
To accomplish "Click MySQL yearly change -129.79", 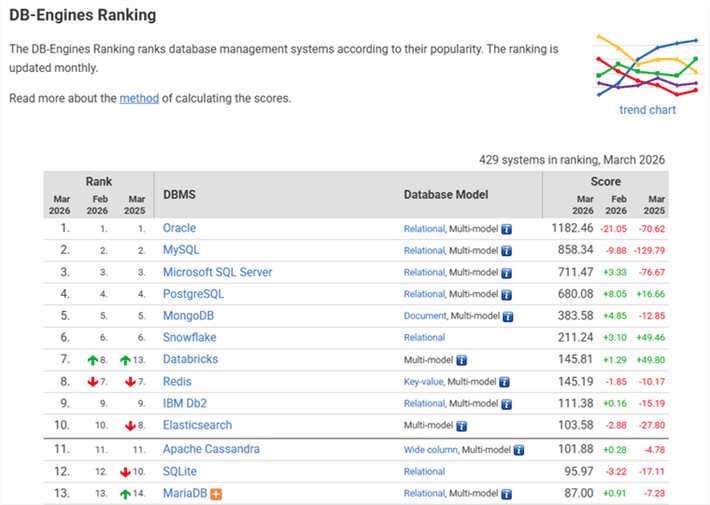I will pos(649,250).
